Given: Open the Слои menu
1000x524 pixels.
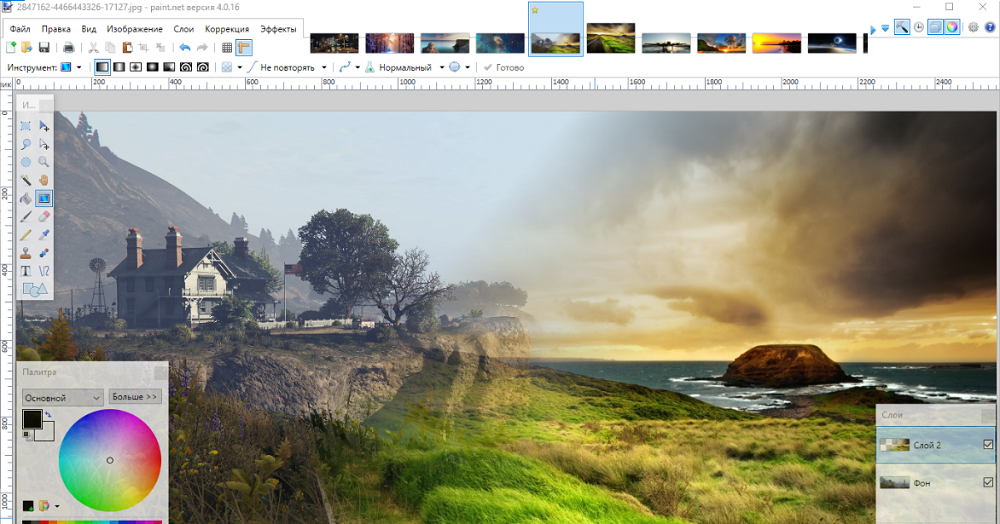Looking at the screenshot, I should pos(184,29).
